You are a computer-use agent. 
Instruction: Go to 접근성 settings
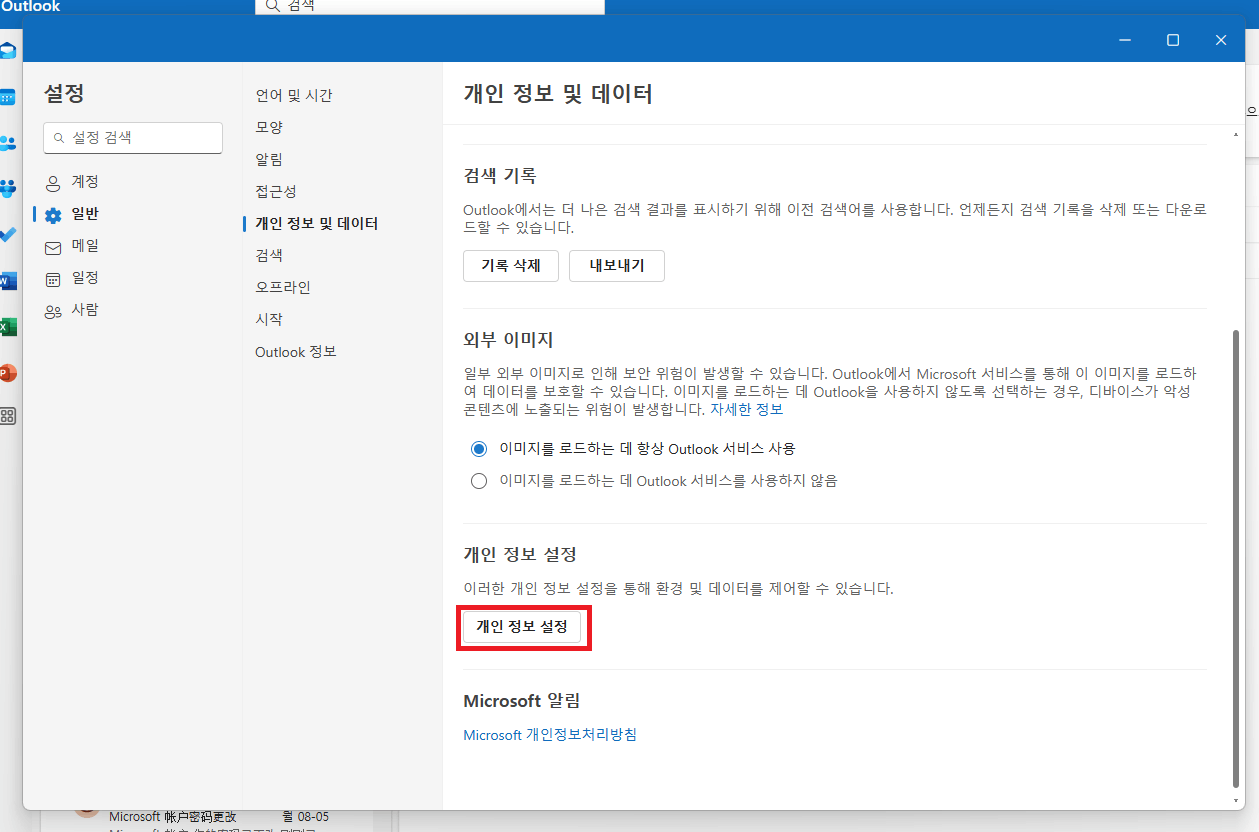coord(276,191)
